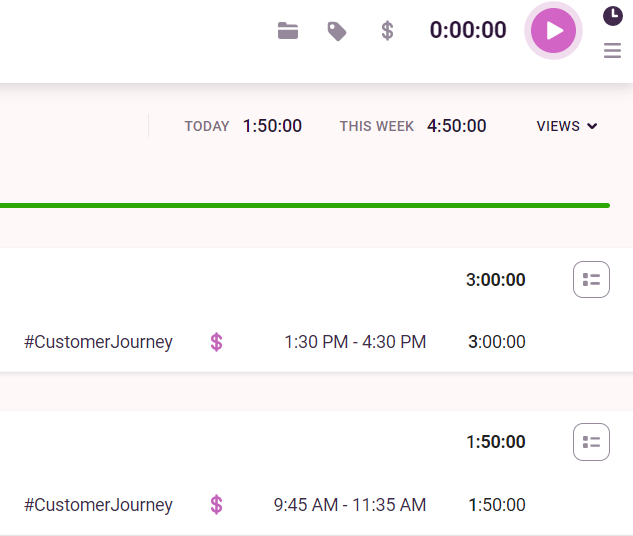
Task: Add tags using the tag icon
Action: [x=337, y=31]
